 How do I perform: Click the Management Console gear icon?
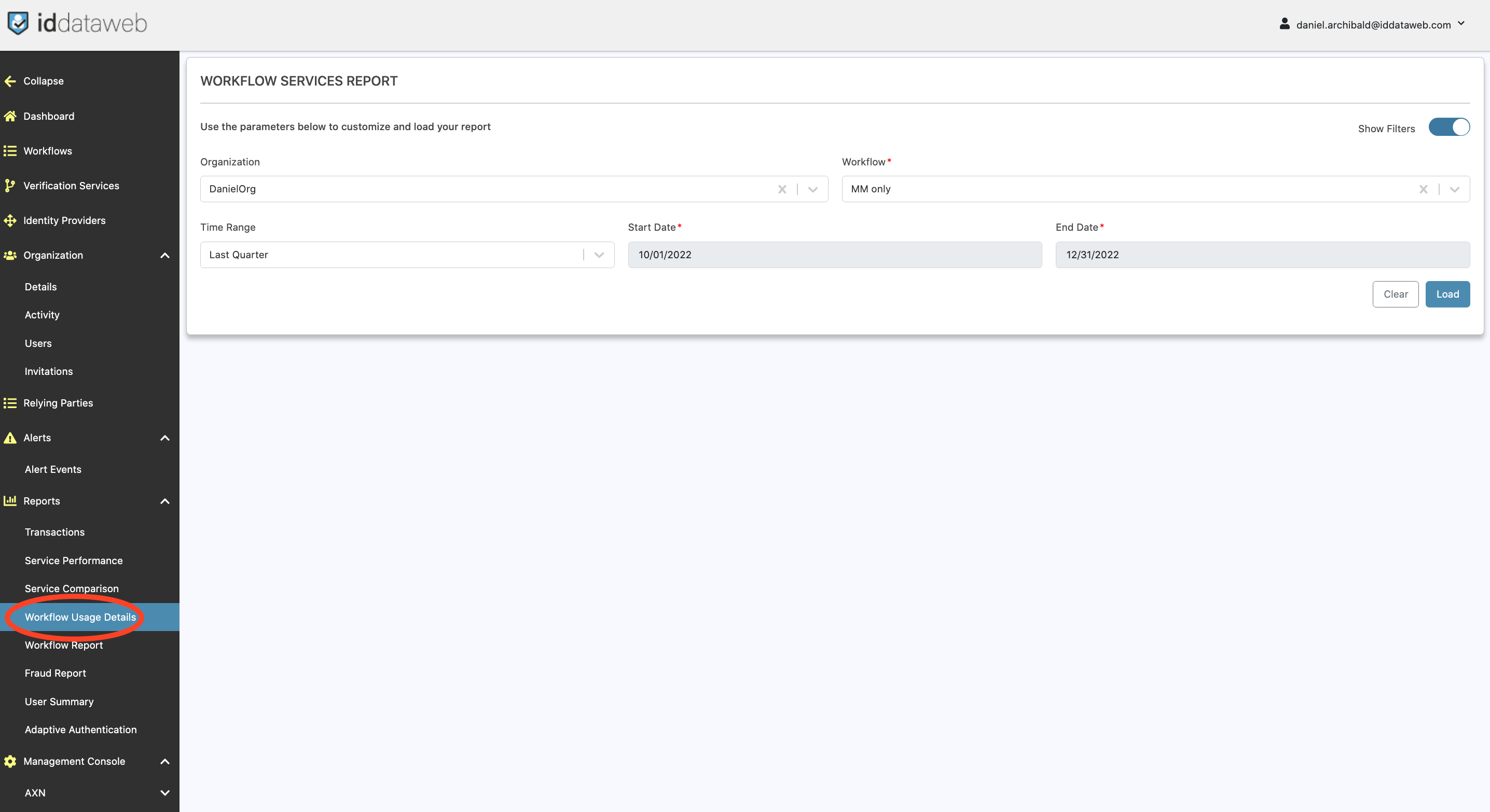click(x=10, y=761)
